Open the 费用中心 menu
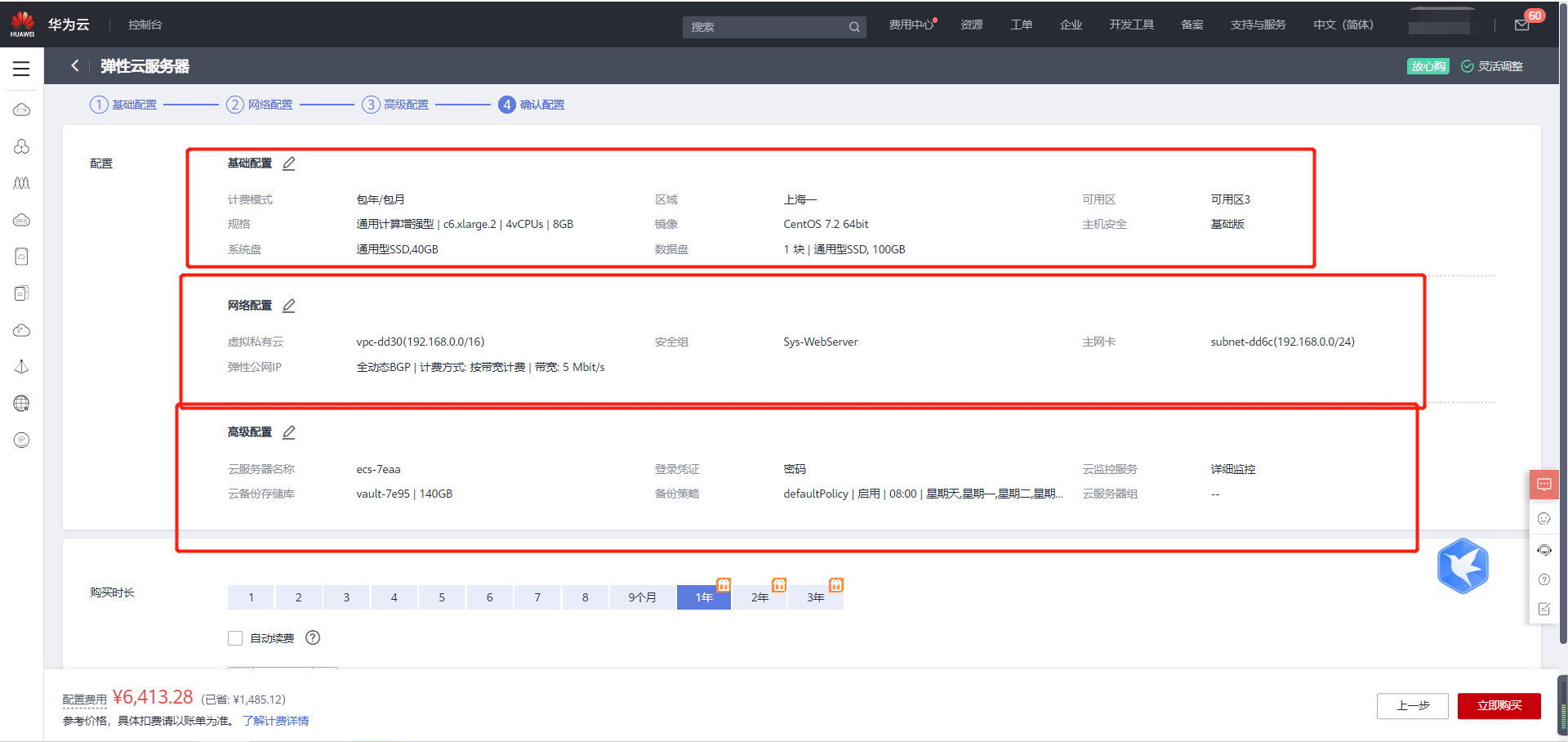 [x=911, y=25]
